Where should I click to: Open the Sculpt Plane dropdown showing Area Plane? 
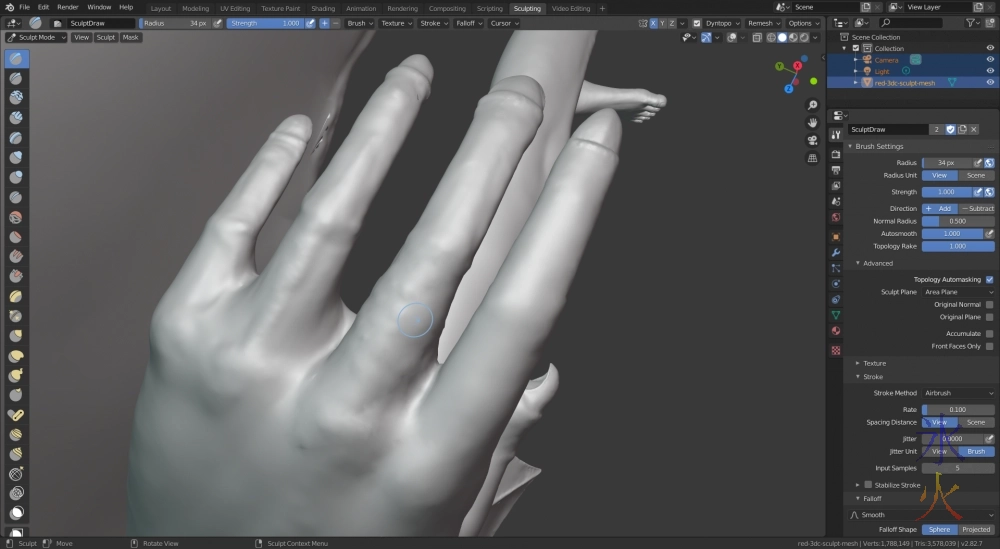(x=957, y=292)
